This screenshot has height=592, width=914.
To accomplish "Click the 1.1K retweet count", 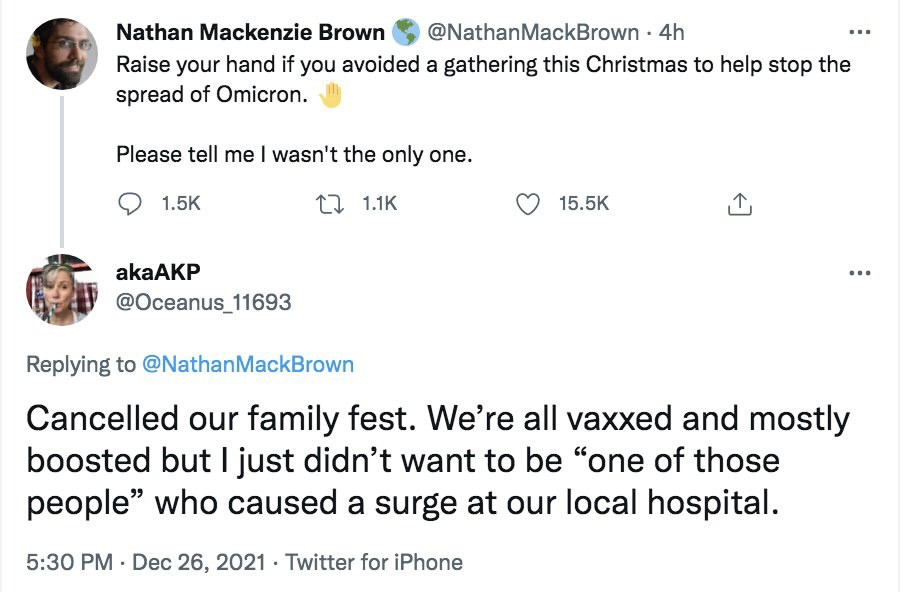I will 380,203.
